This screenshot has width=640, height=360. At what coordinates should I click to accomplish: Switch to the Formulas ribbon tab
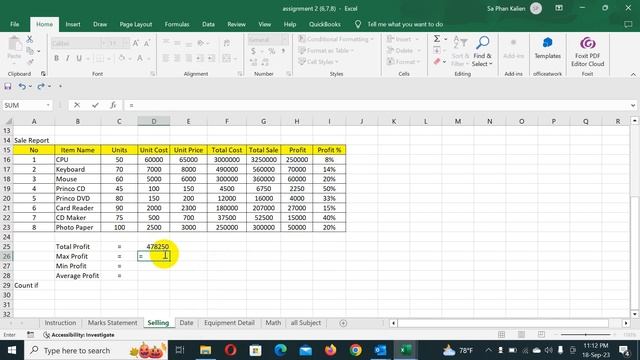tap(177, 24)
